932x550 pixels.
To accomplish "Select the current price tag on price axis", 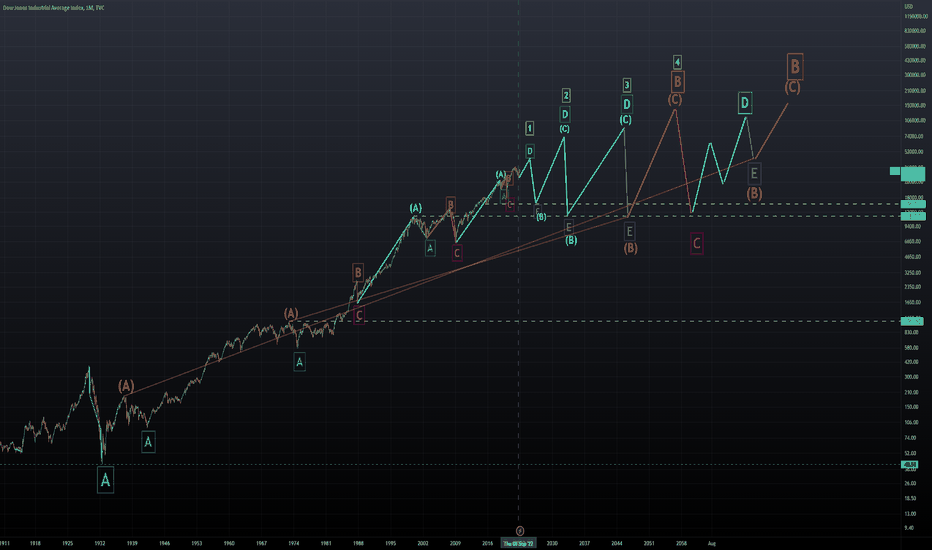I will pos(913,174).
